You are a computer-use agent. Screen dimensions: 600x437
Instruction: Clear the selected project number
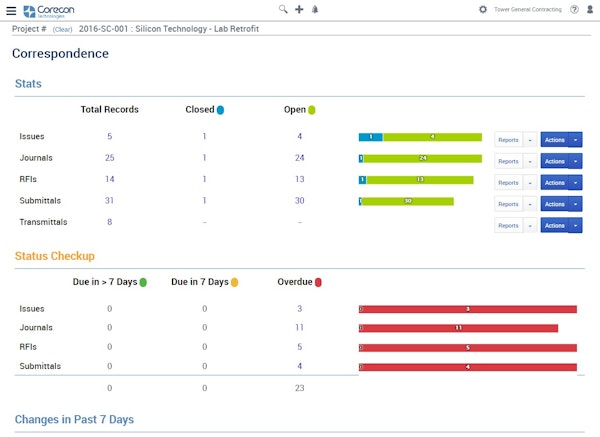[62, 29]
